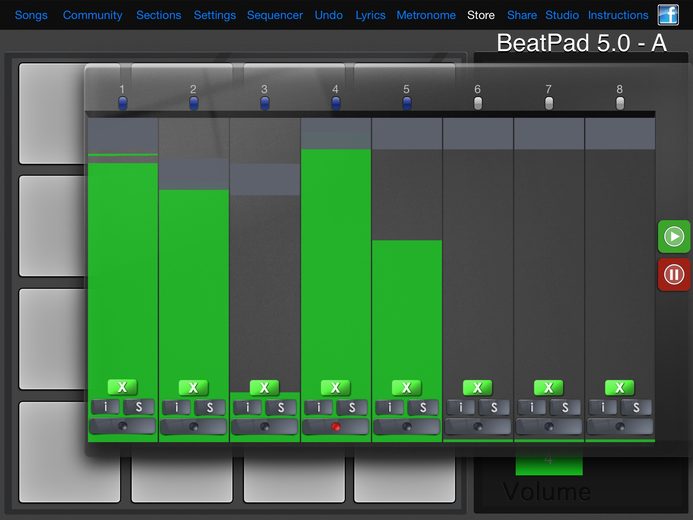Open Instructions from the top bar
693x520 pixels.
618,15
